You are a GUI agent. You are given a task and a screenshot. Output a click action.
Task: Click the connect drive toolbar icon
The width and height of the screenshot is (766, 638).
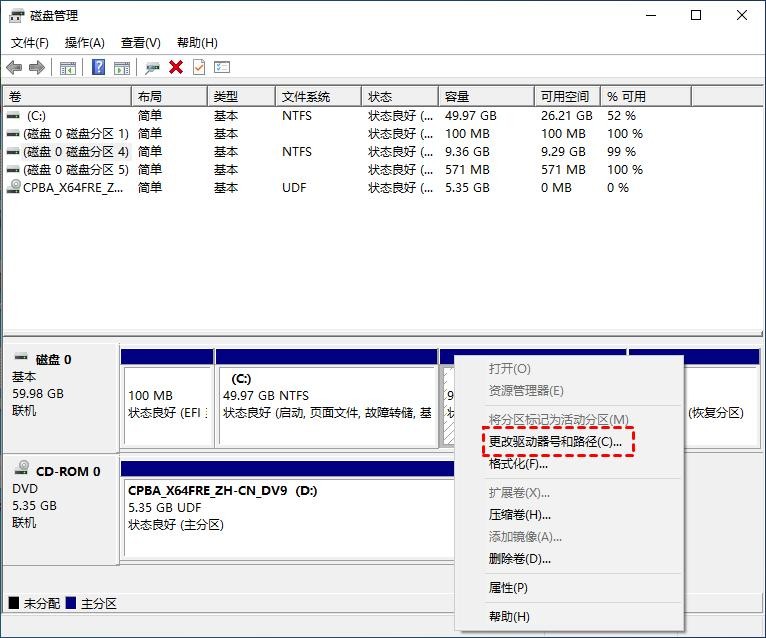tap(152, 67)
